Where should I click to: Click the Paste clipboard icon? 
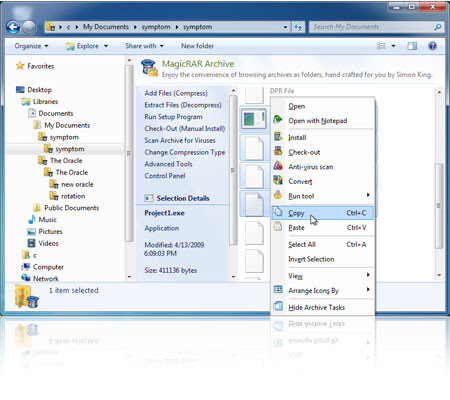tap(278, 227)
